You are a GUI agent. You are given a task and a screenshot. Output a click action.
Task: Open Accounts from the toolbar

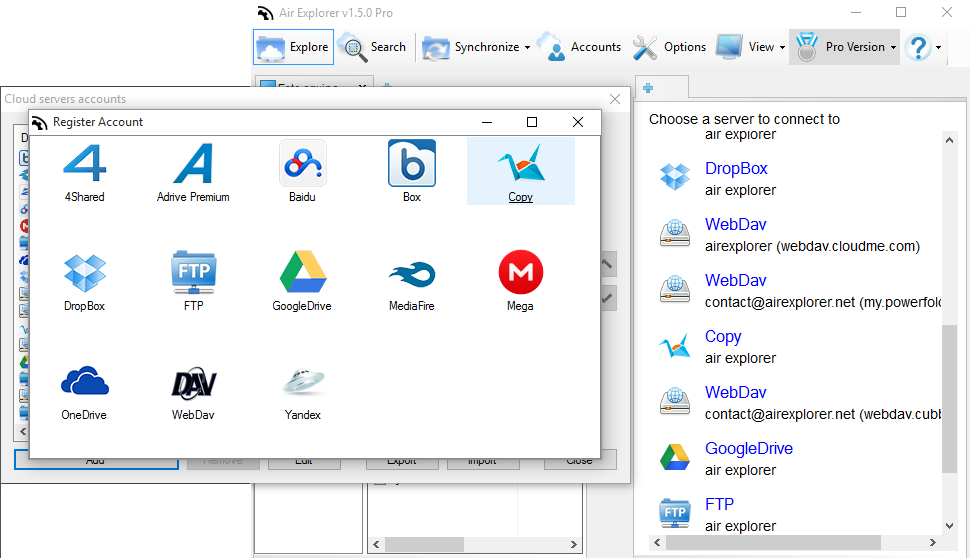tap(579, 47)
